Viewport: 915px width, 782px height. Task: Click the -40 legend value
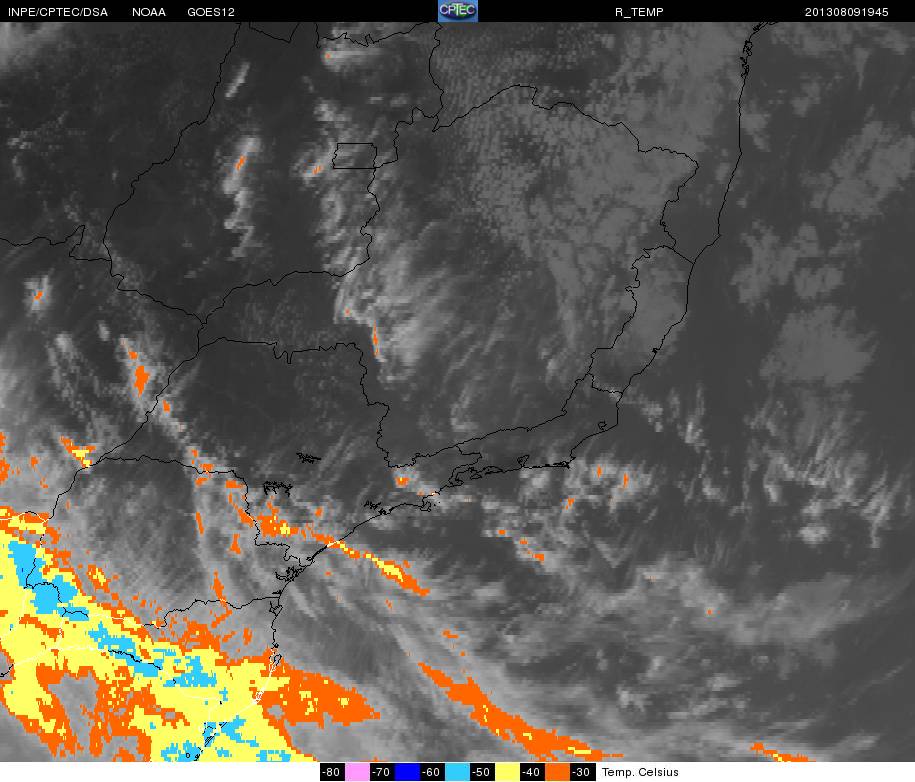(x=532, y=772)
